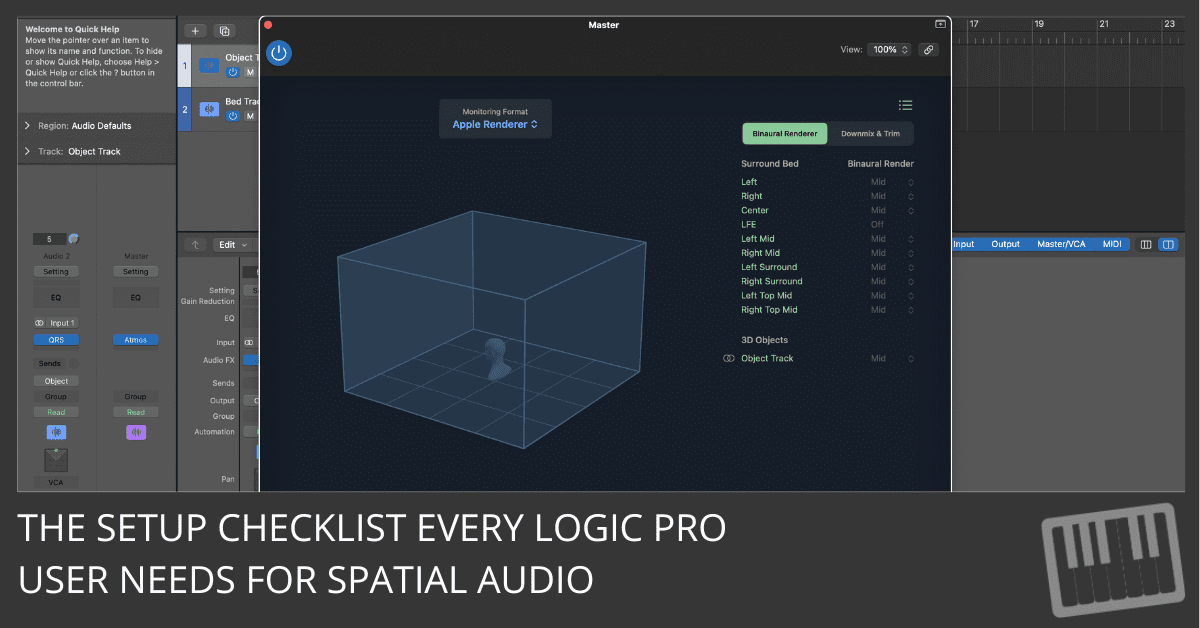Switch to the Downmix & Trim tab

[x=870, y=133]
